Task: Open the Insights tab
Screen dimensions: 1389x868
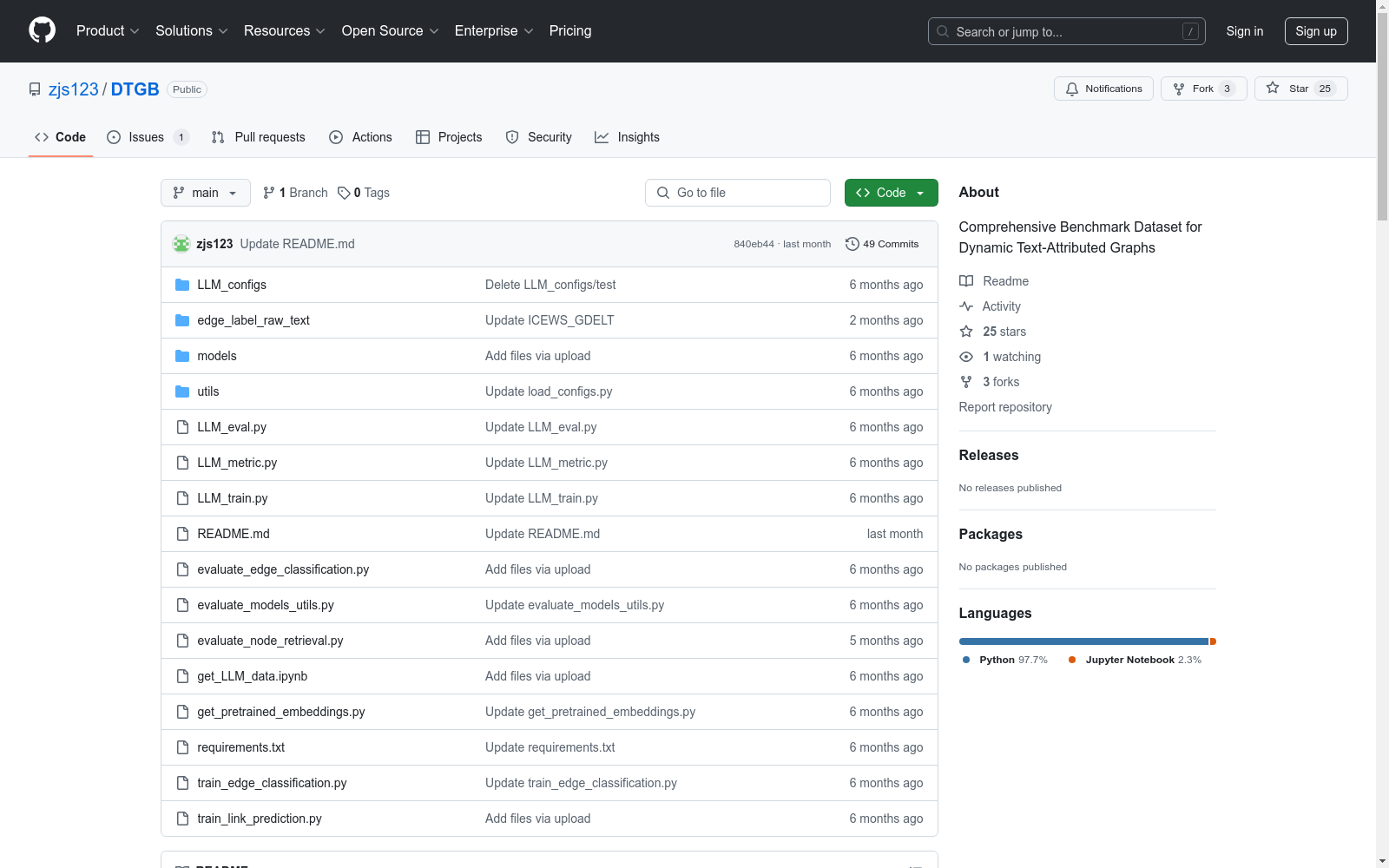Action: click(x=628, y=137)
